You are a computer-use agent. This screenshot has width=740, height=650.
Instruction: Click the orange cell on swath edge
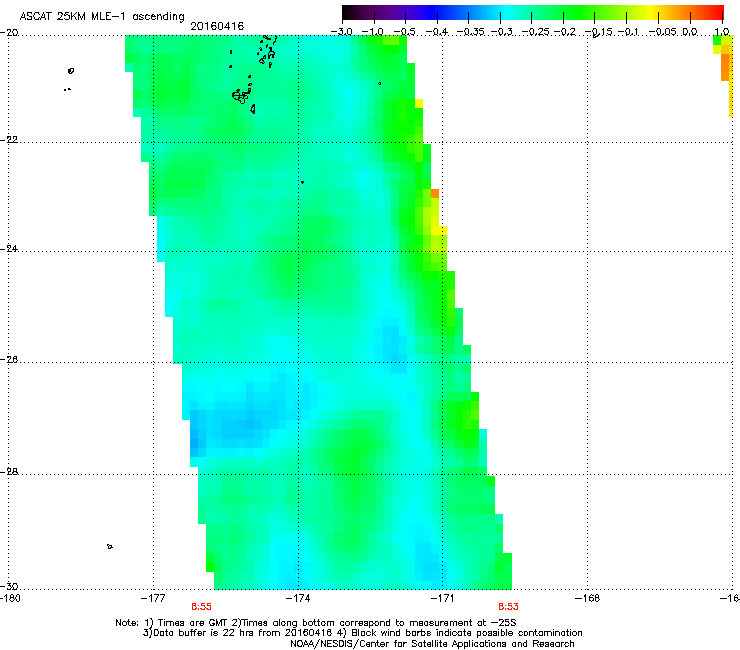click(x=435, y=194)
